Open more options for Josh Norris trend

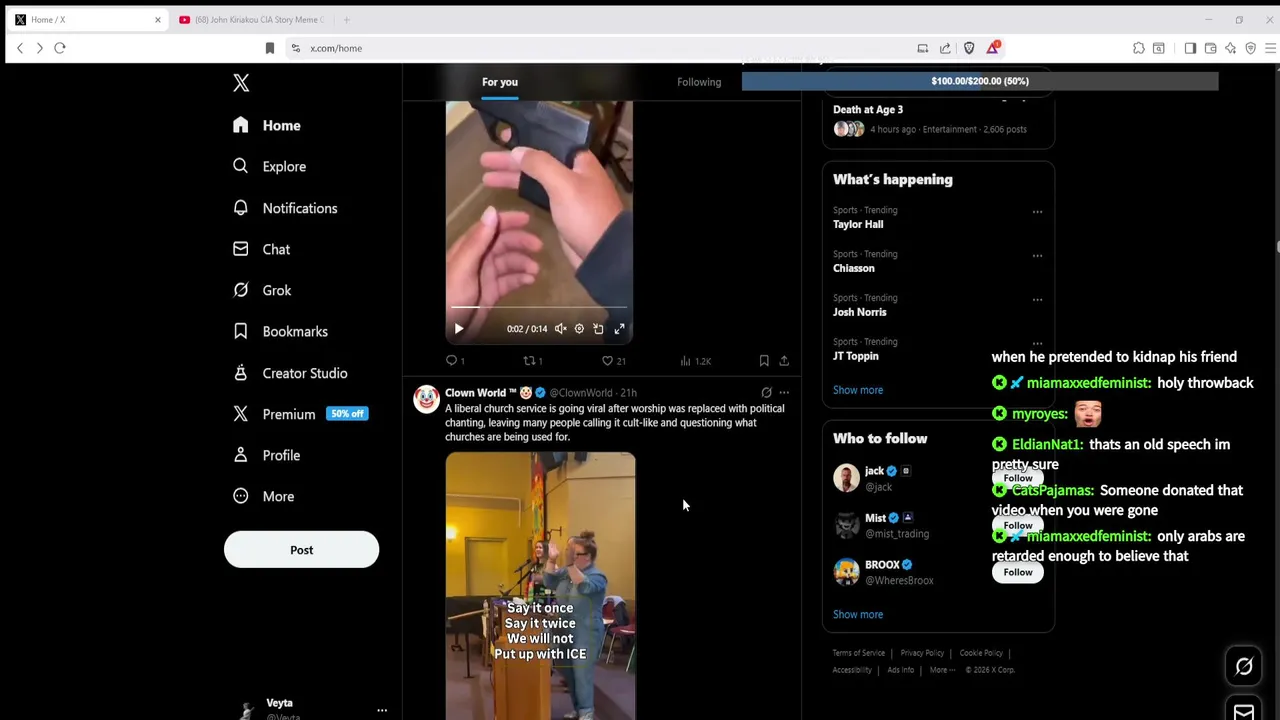click(1037, 300)
